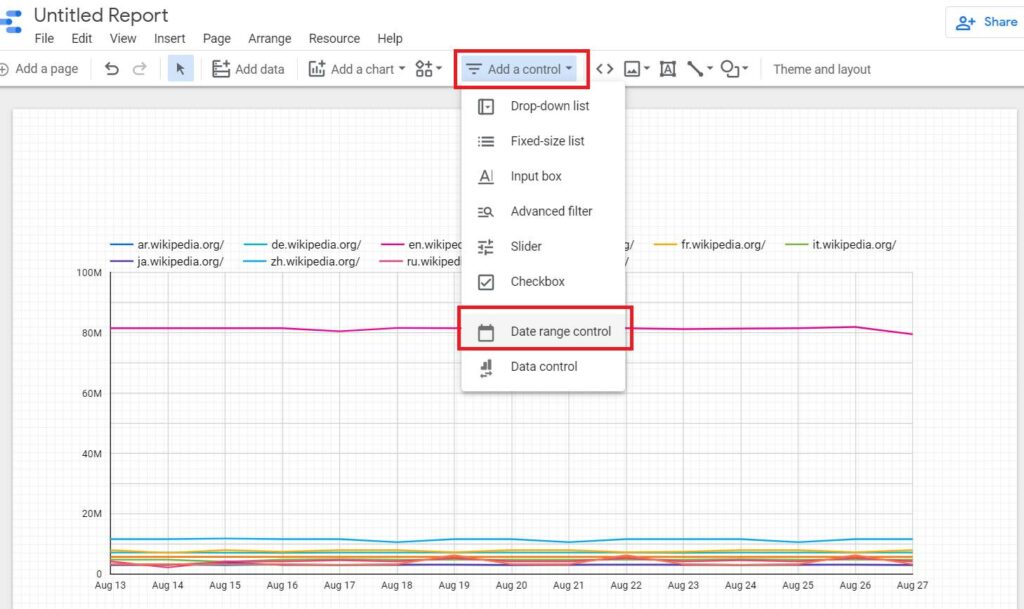This screenshot has width=1024, height=609.
Task: Choose Advanced filter control option
Action: (x=543, y=211)
